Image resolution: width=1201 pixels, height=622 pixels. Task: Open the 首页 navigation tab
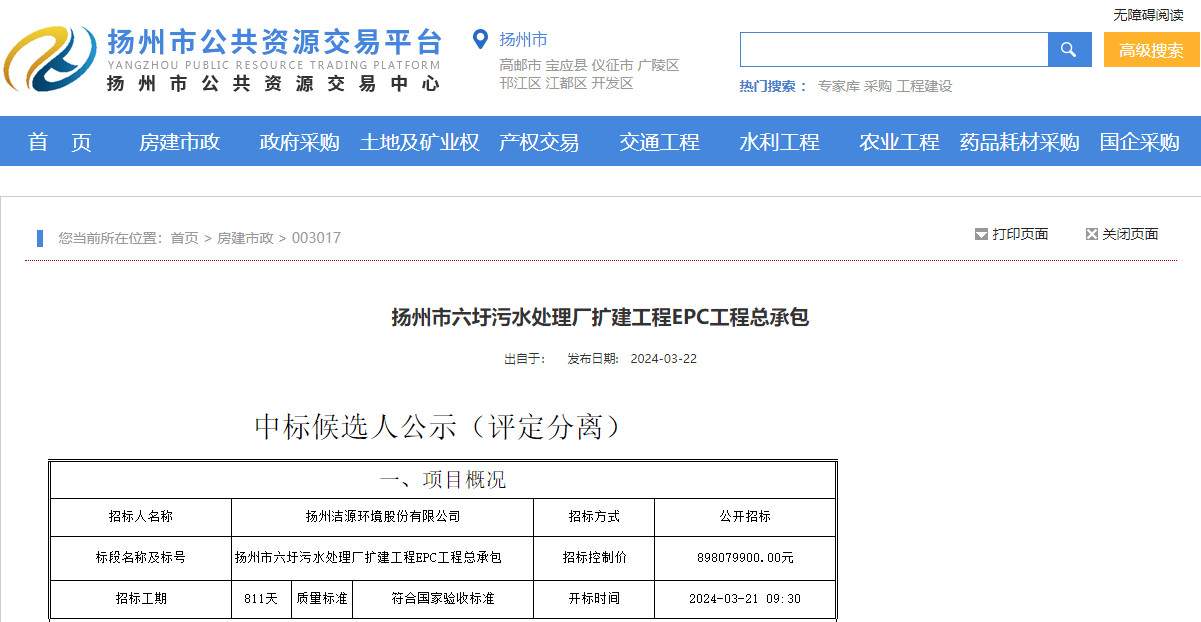pyautogui.click(x=60, y=142)
